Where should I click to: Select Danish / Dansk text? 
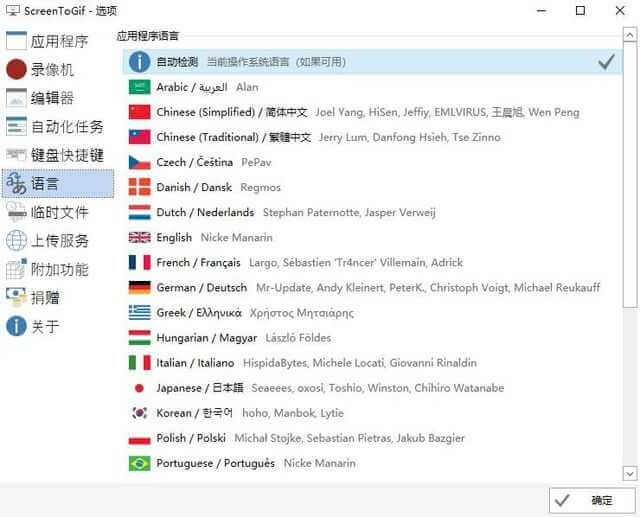coord(194,187)
